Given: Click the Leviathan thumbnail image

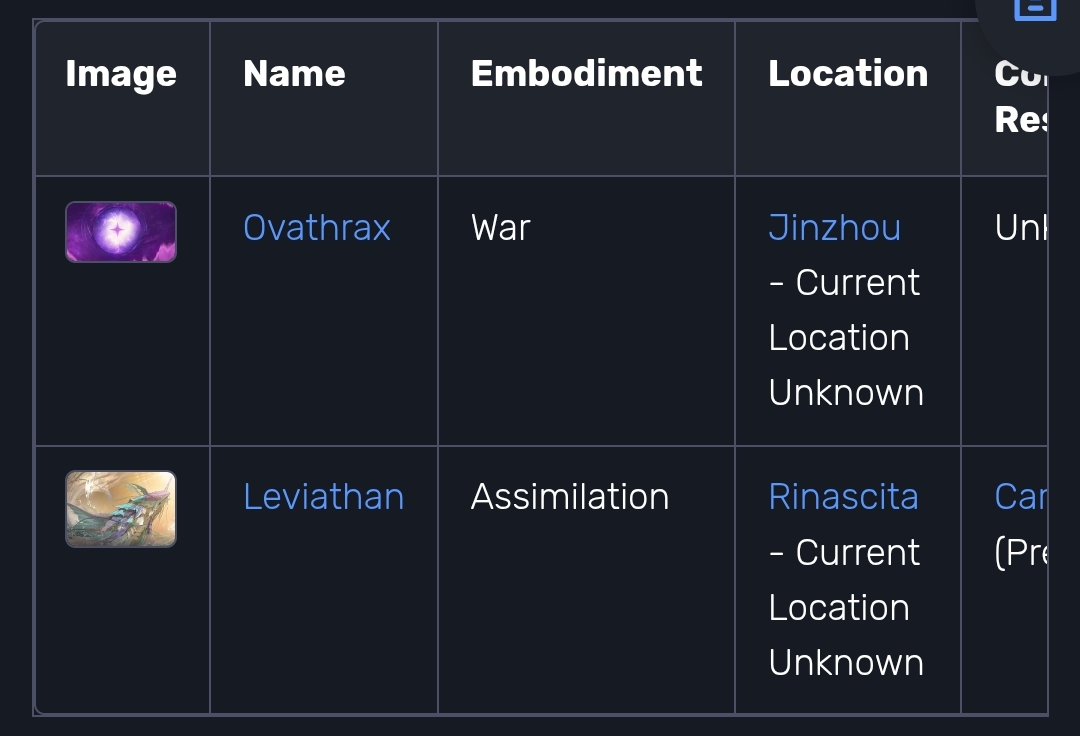Looking at the screenshot, I should tap(121, 509).
